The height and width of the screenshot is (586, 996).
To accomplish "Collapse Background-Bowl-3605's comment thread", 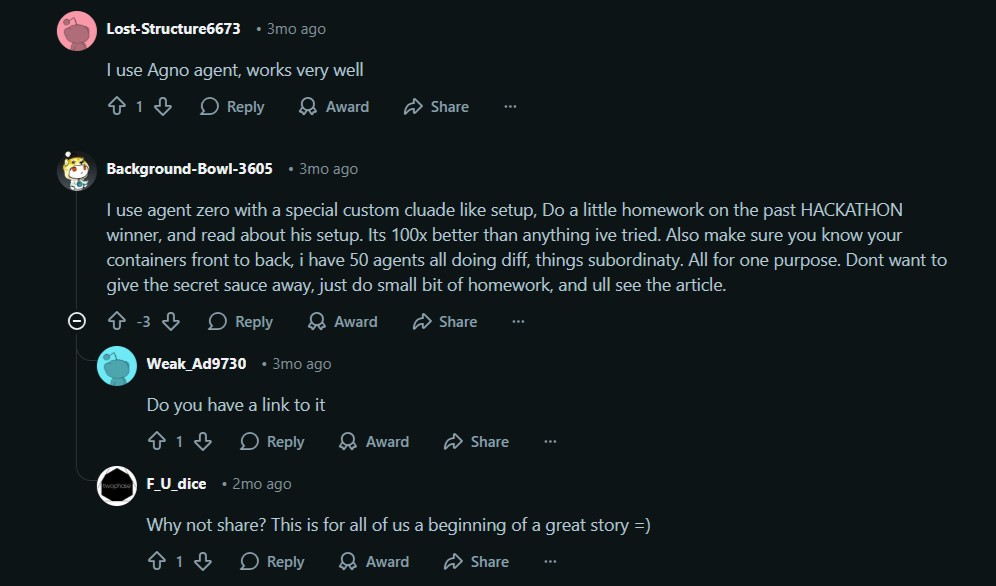I will (76, 322).
